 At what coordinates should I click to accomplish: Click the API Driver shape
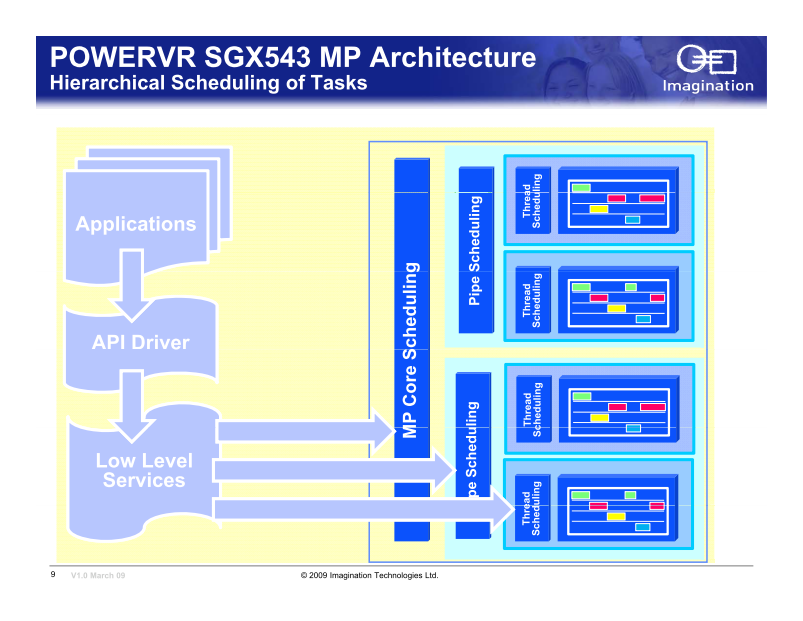click(141, 344)
